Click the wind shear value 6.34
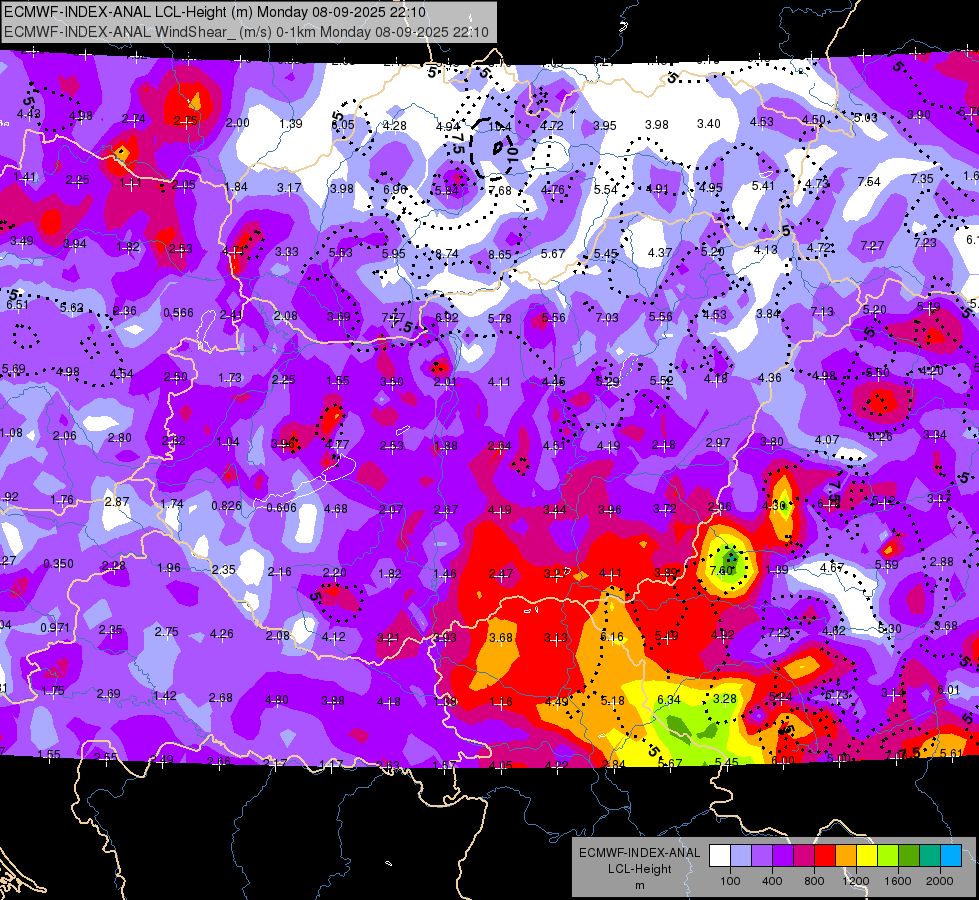Viewport: 979px width, 900px height. (x=669, y=700)
